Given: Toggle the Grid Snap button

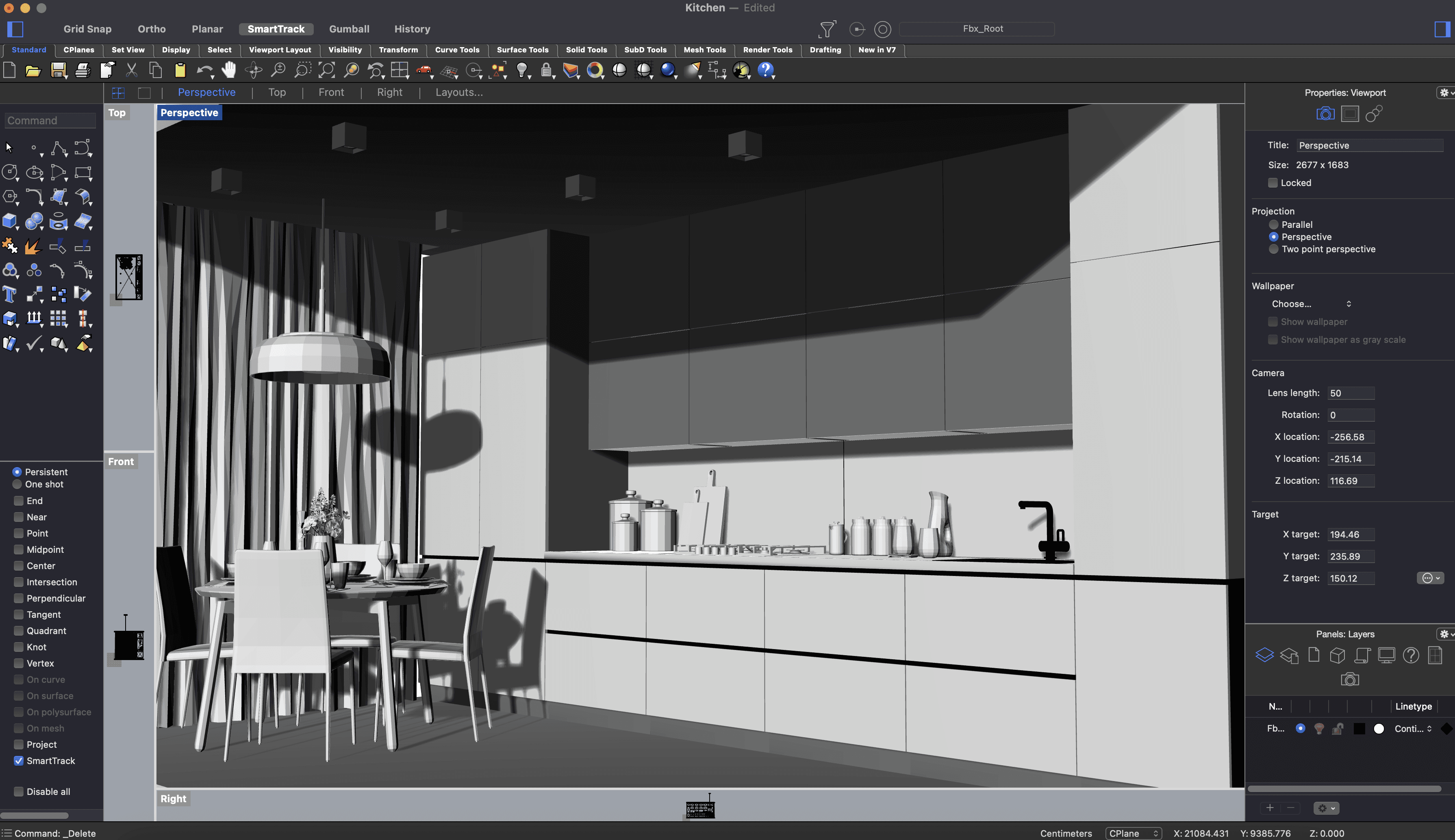Looking at the screenshot, I should point(87,29).
